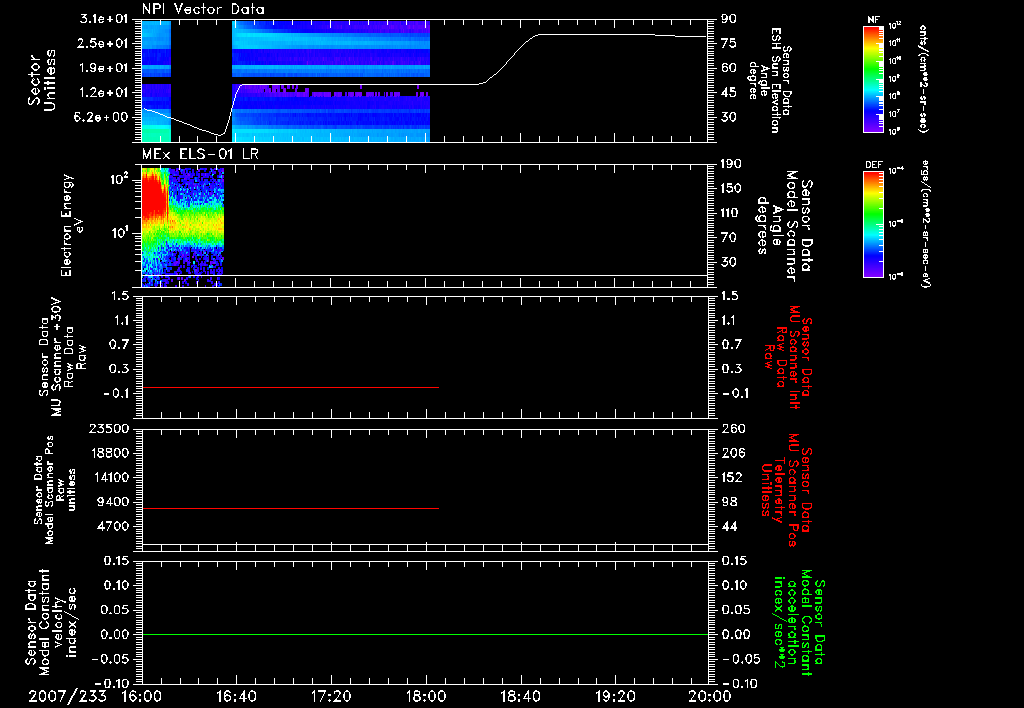Click the red trace in MU Scanner +30V panel
The height and width of the screenshot is (708, 1024).
[x=290, y=387]
